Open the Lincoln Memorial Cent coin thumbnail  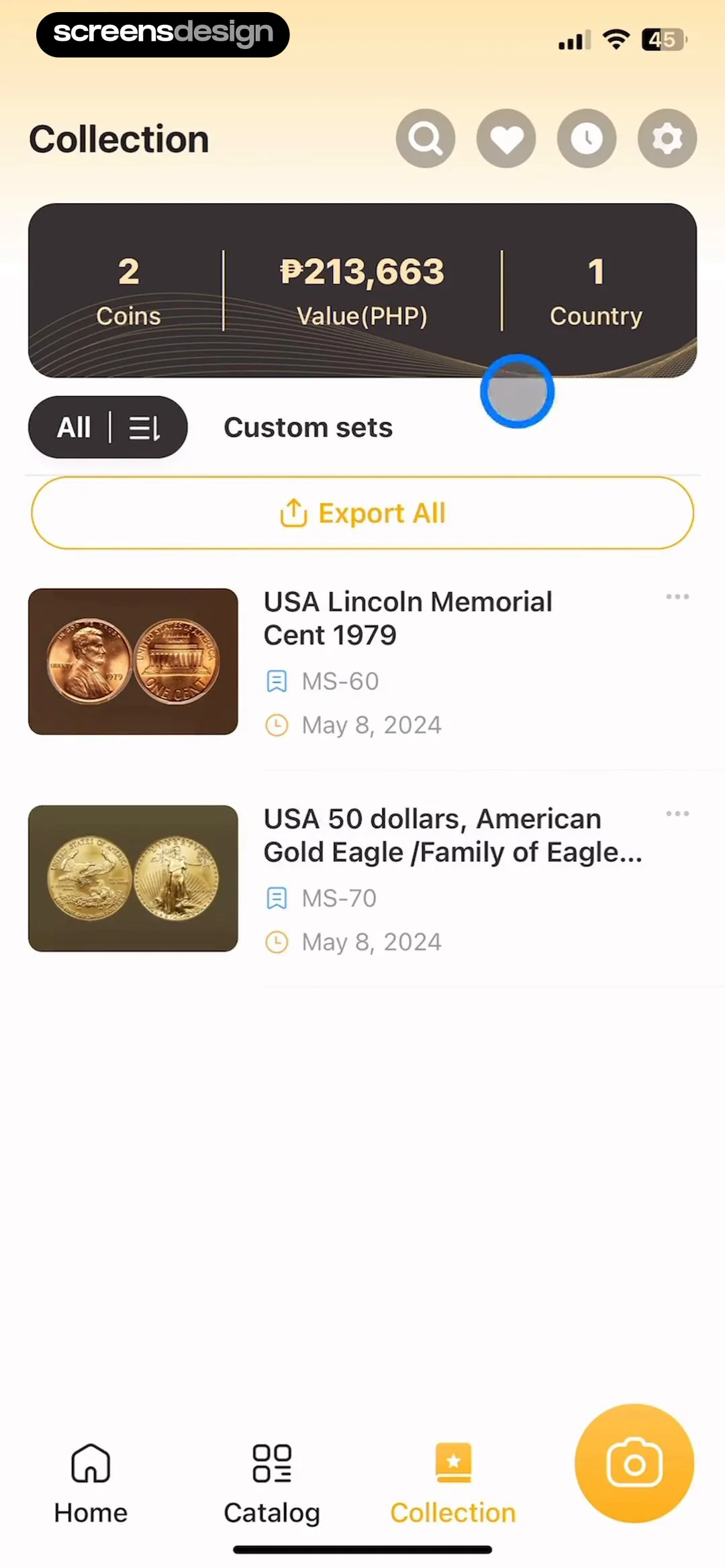click(133, 662)
